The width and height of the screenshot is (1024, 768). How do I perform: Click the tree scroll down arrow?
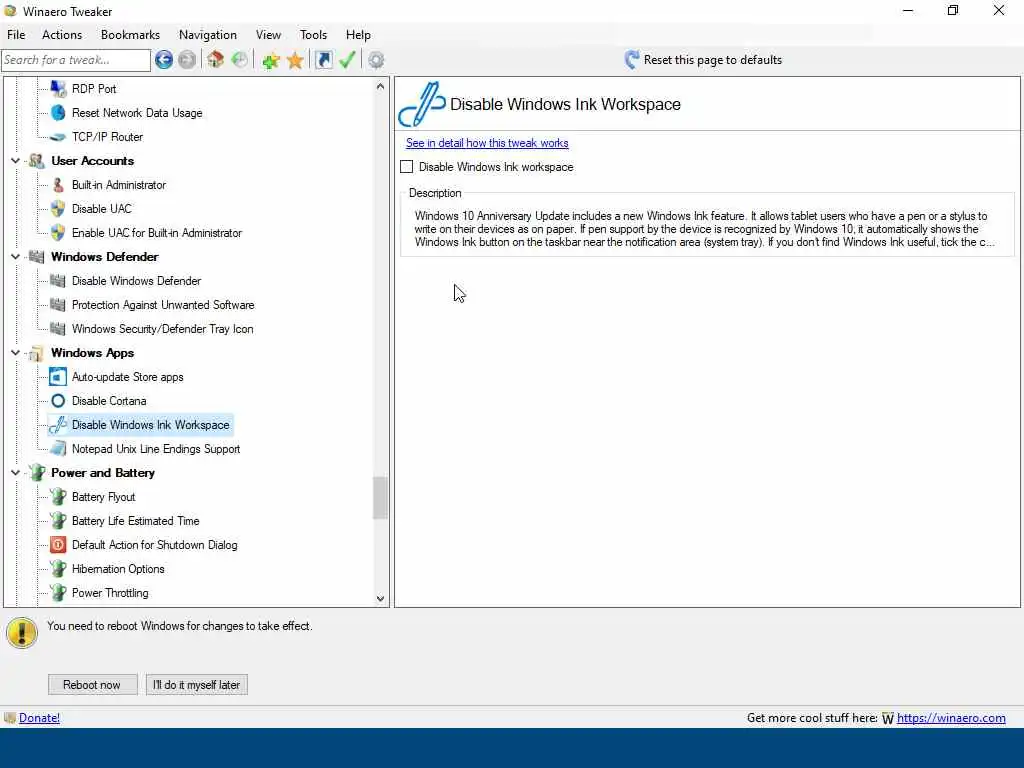(x=380, y=598)
